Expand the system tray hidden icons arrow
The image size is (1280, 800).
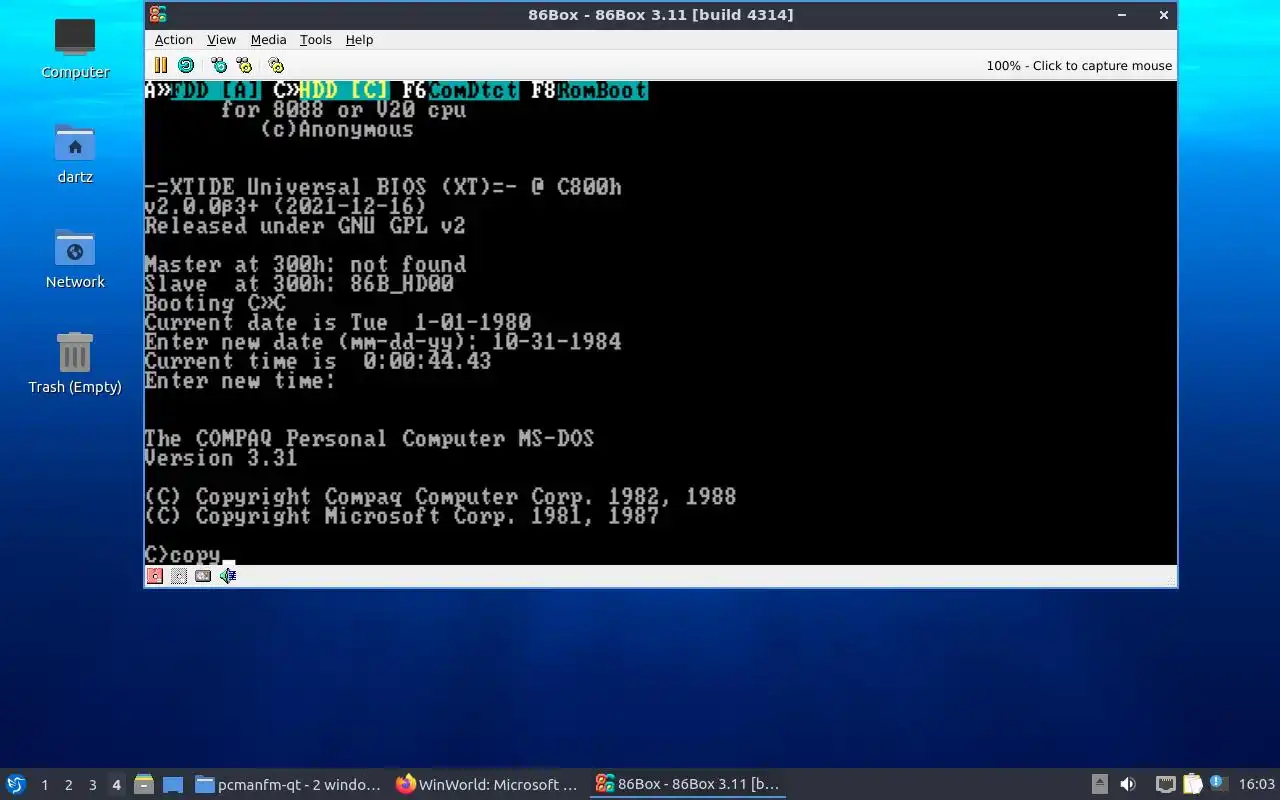pyautogui.click(x=1099, y=785)
